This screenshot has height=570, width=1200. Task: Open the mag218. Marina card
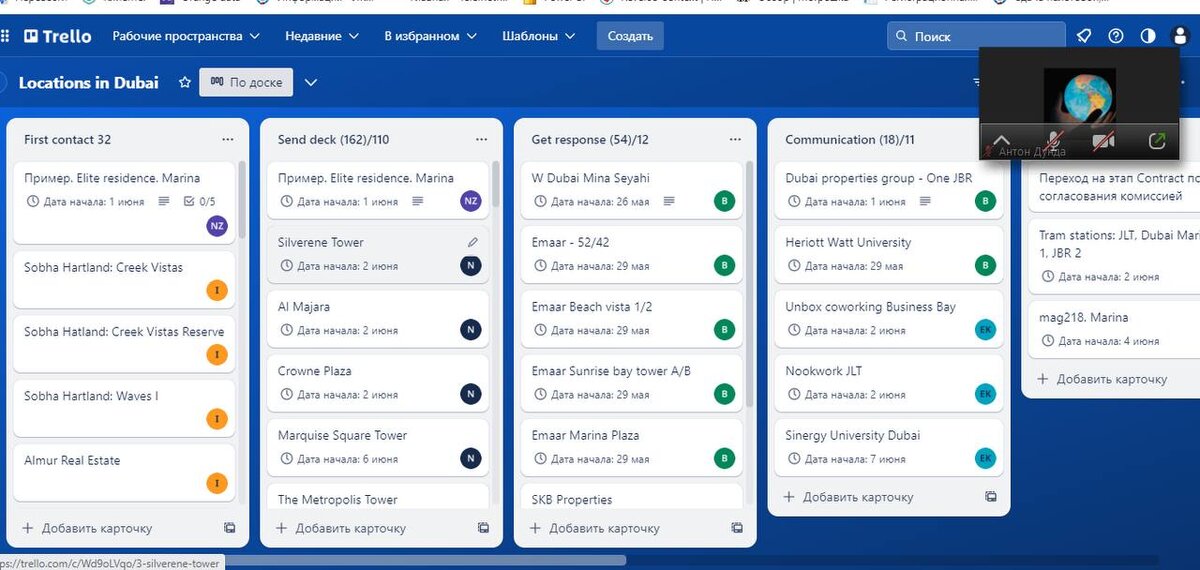(1114, 328)
